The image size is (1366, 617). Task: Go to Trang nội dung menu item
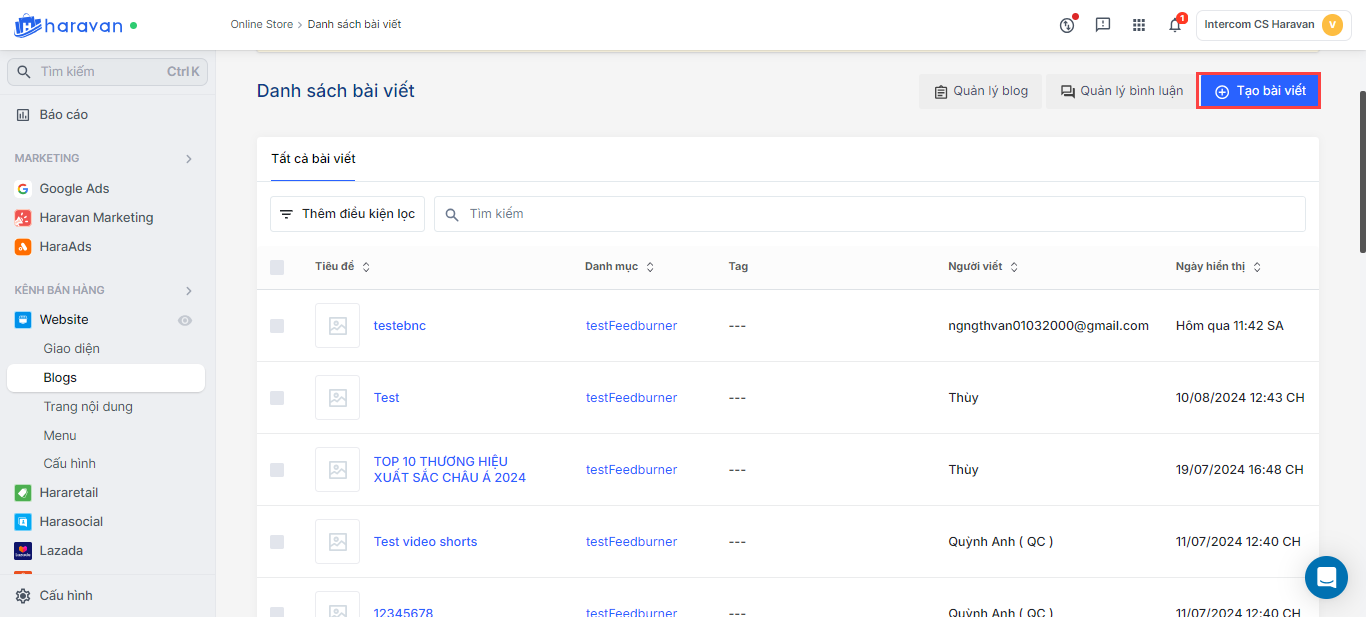coord(88,407)
